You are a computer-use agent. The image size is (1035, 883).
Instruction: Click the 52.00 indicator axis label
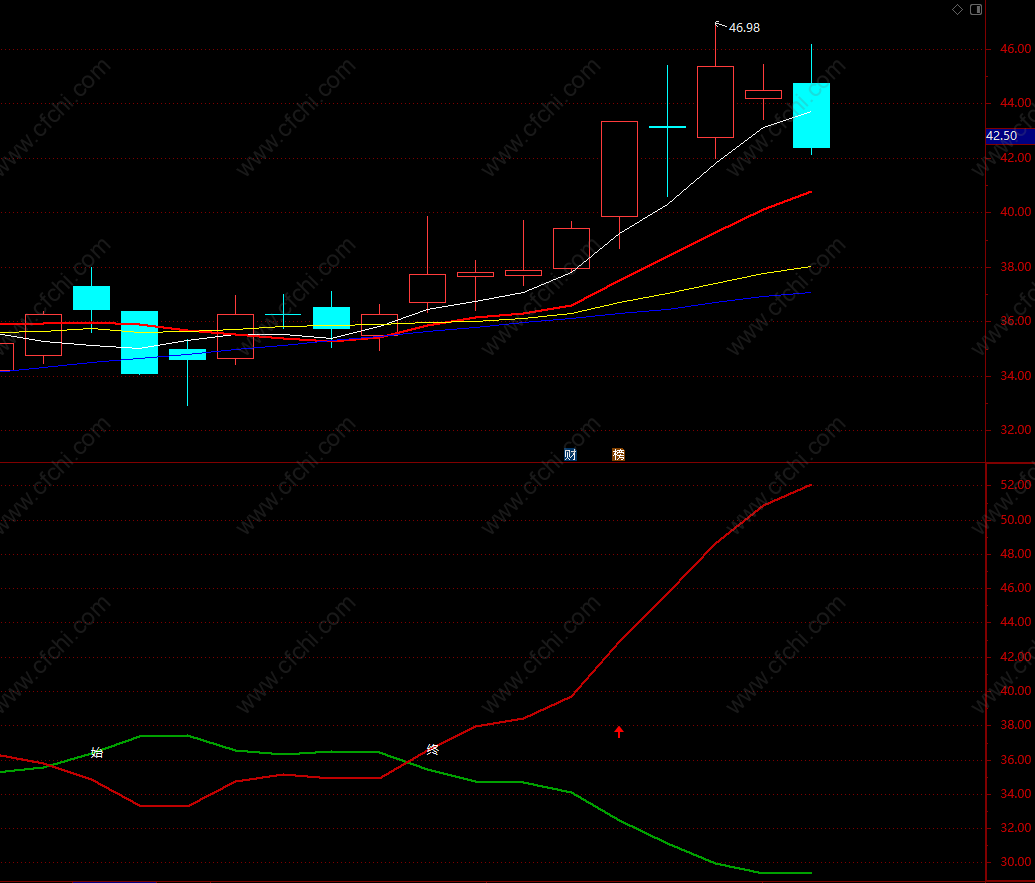click(x=1015, y=485)
